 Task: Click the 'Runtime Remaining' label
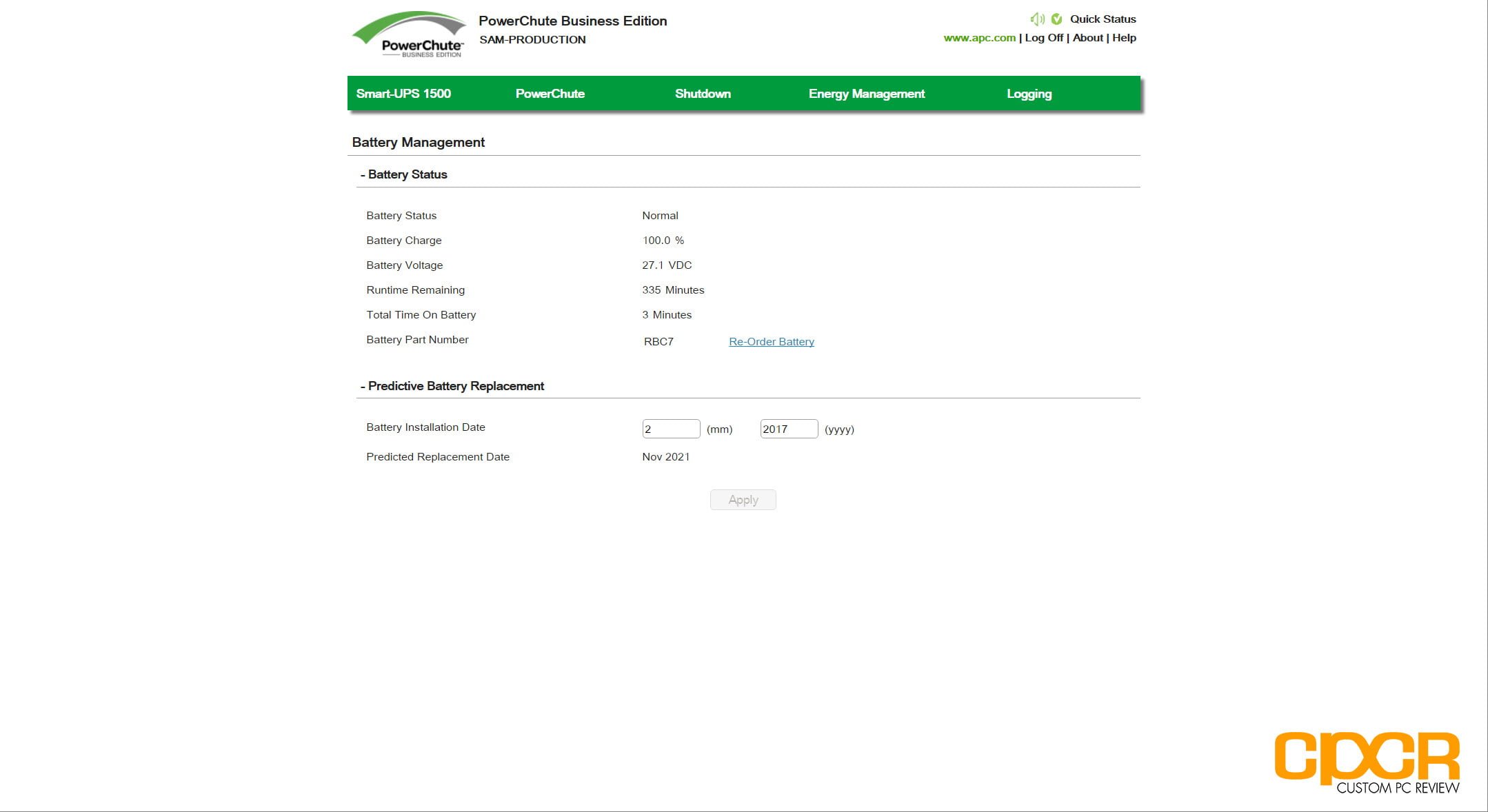(415, 290)
